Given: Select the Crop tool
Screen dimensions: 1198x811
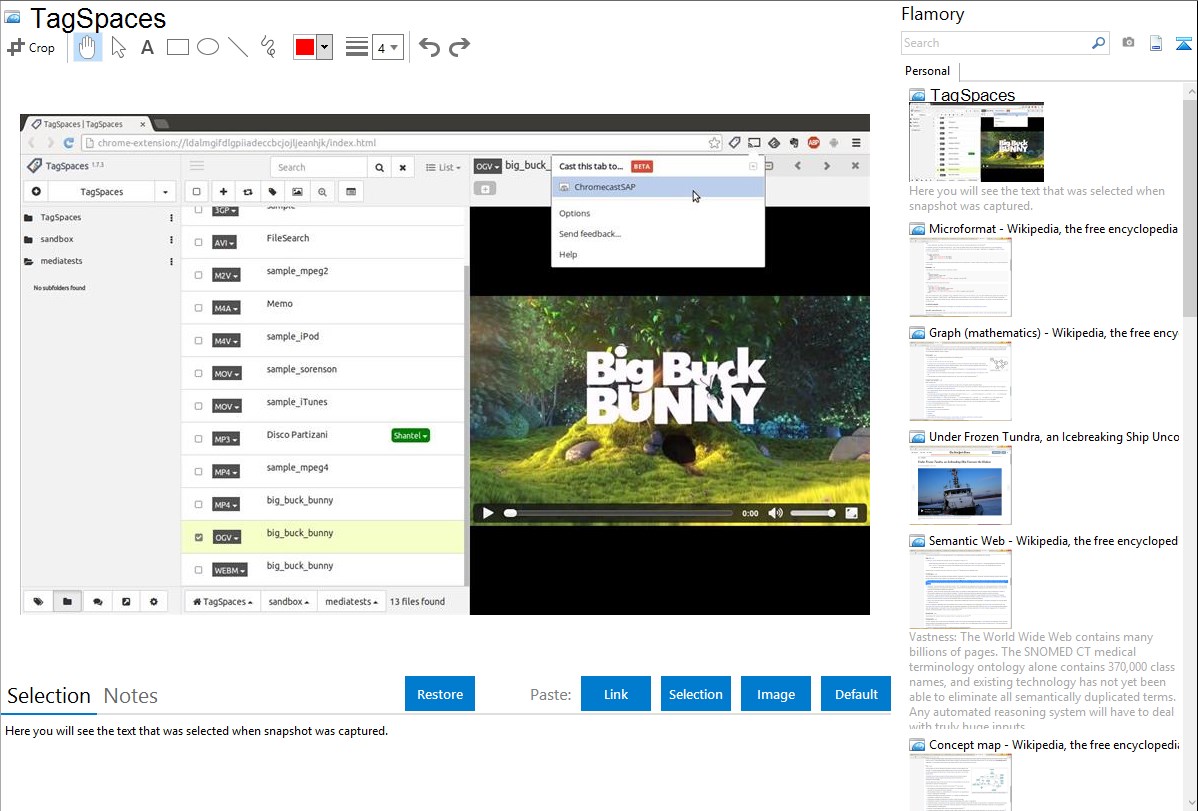Looking at the screenshot, I should pyautogui.click(x=31, y=47).
